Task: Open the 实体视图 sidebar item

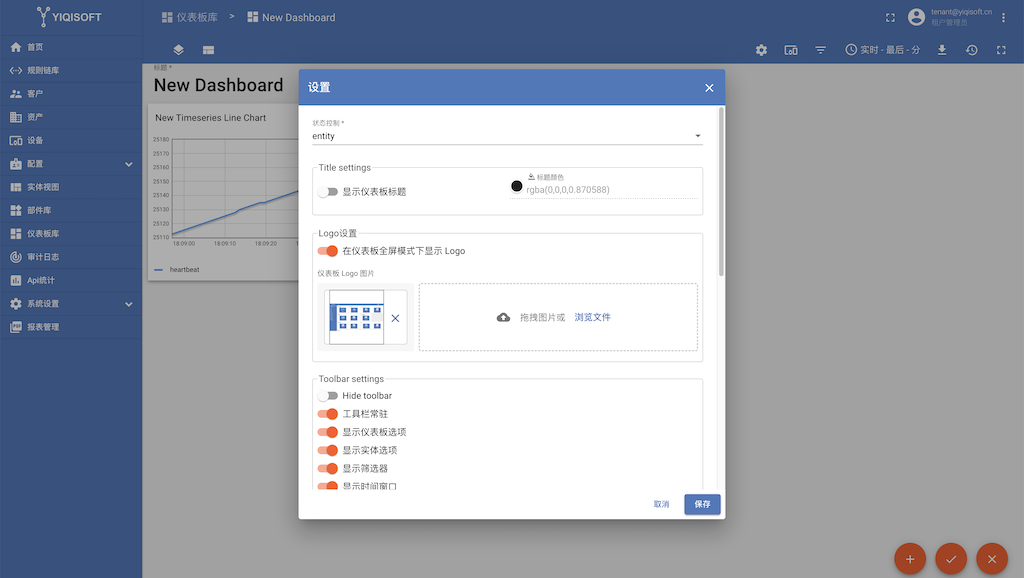Action: 71,187
